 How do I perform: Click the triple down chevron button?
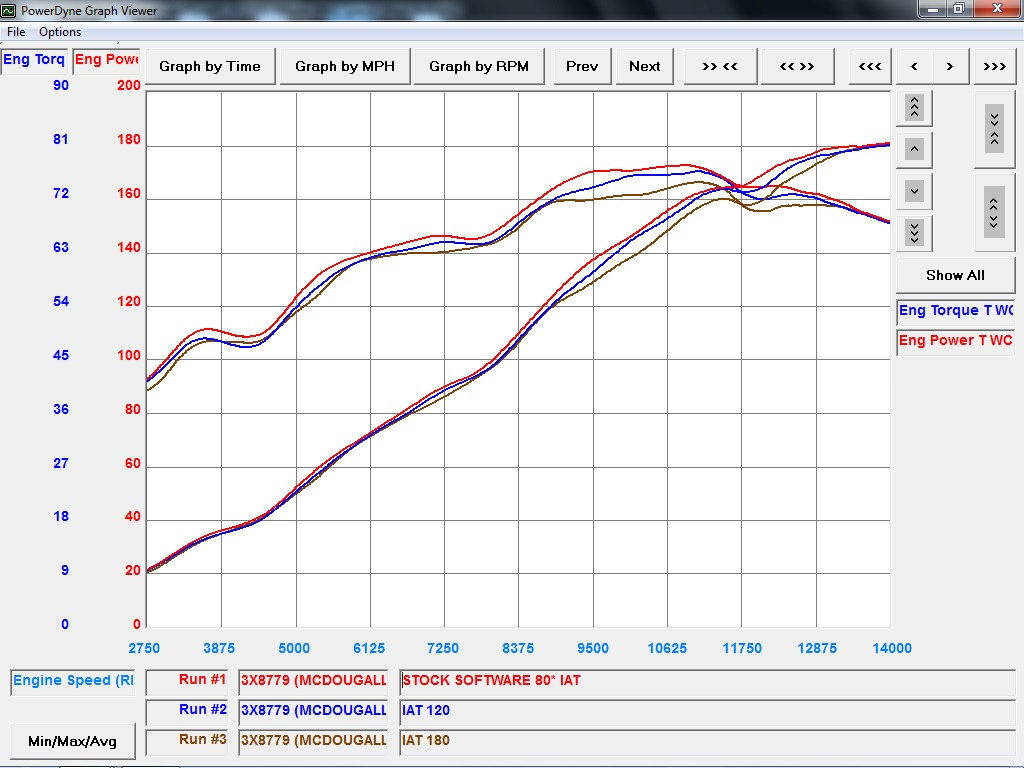tap(914, 232)
